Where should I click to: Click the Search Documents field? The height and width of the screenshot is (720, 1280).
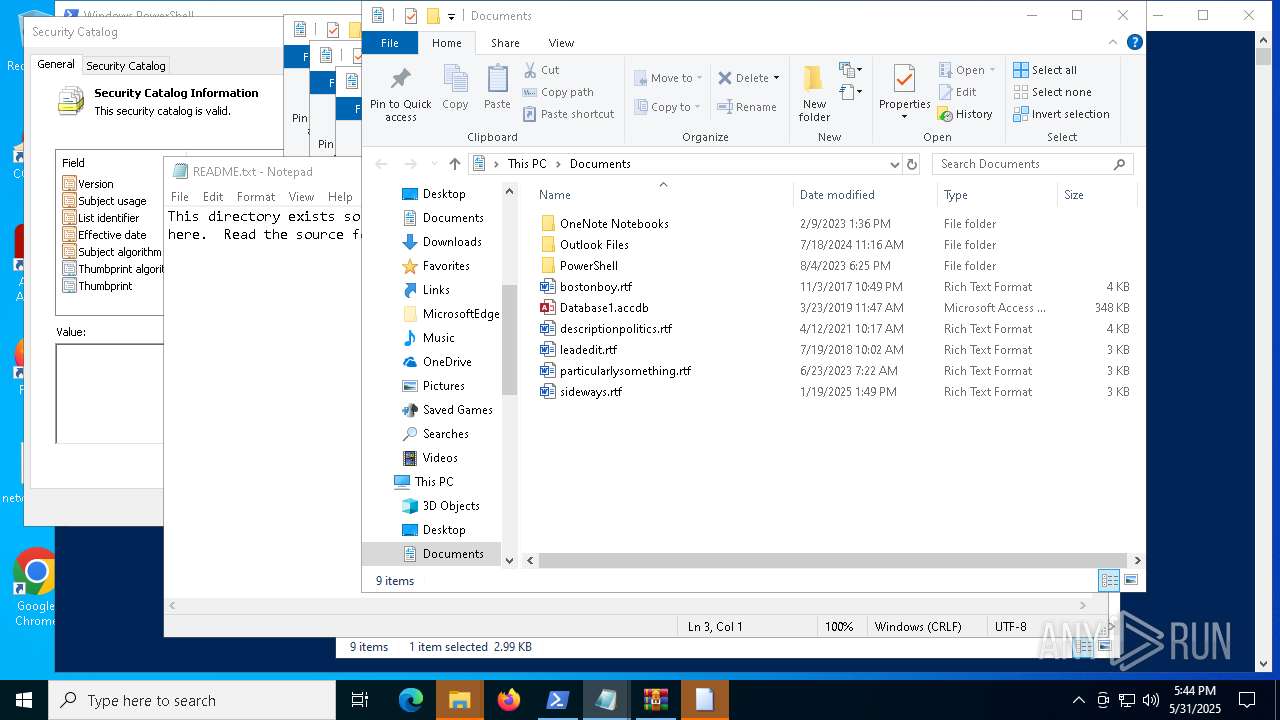point(1034,164)
